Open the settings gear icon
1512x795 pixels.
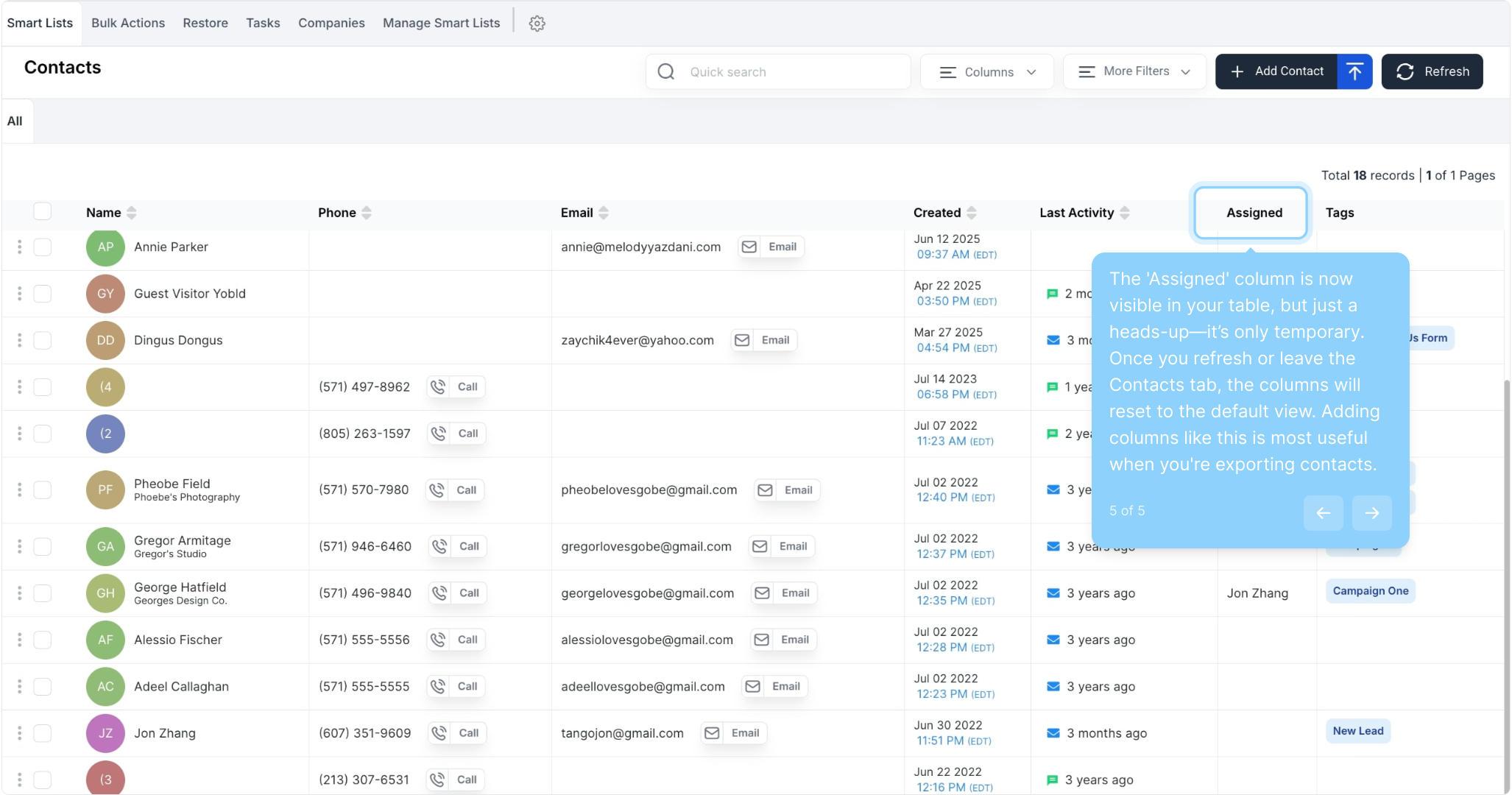pyautogui.click(x=537, y=24)
